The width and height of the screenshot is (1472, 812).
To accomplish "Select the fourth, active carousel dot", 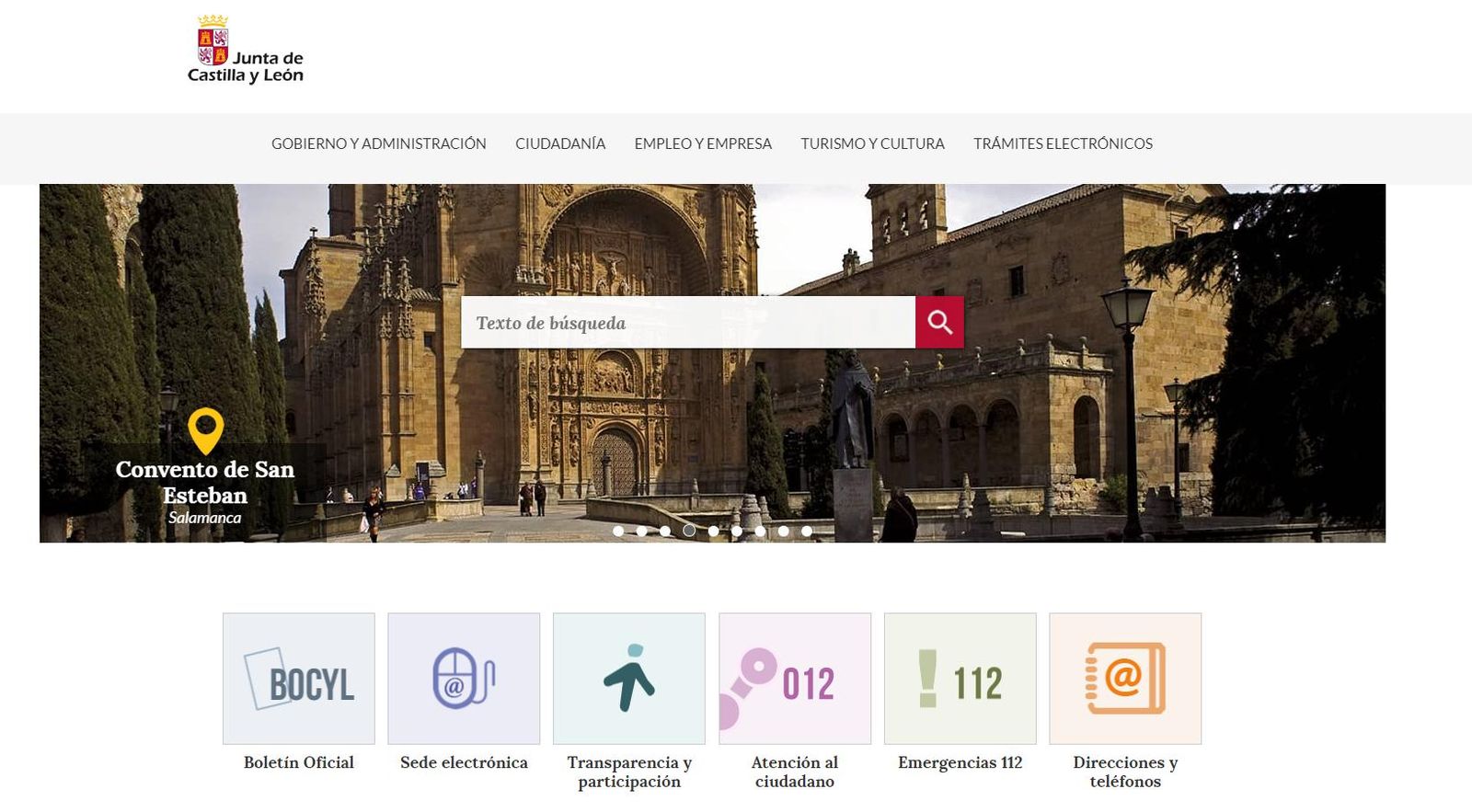I will [689, 531].
